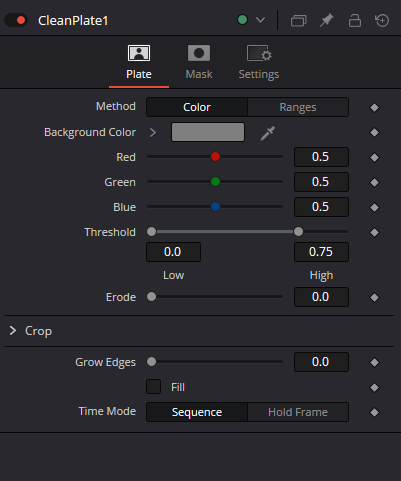Click the Threshold high handle

[x=298, y=231]
